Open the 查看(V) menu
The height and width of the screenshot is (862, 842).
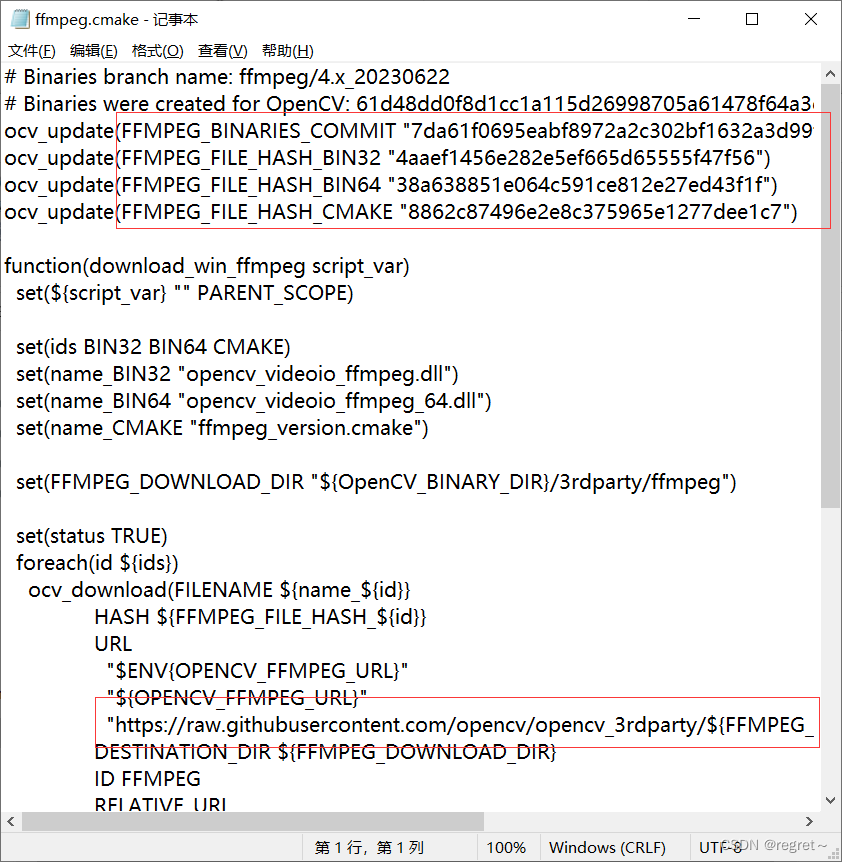[222, 51]
